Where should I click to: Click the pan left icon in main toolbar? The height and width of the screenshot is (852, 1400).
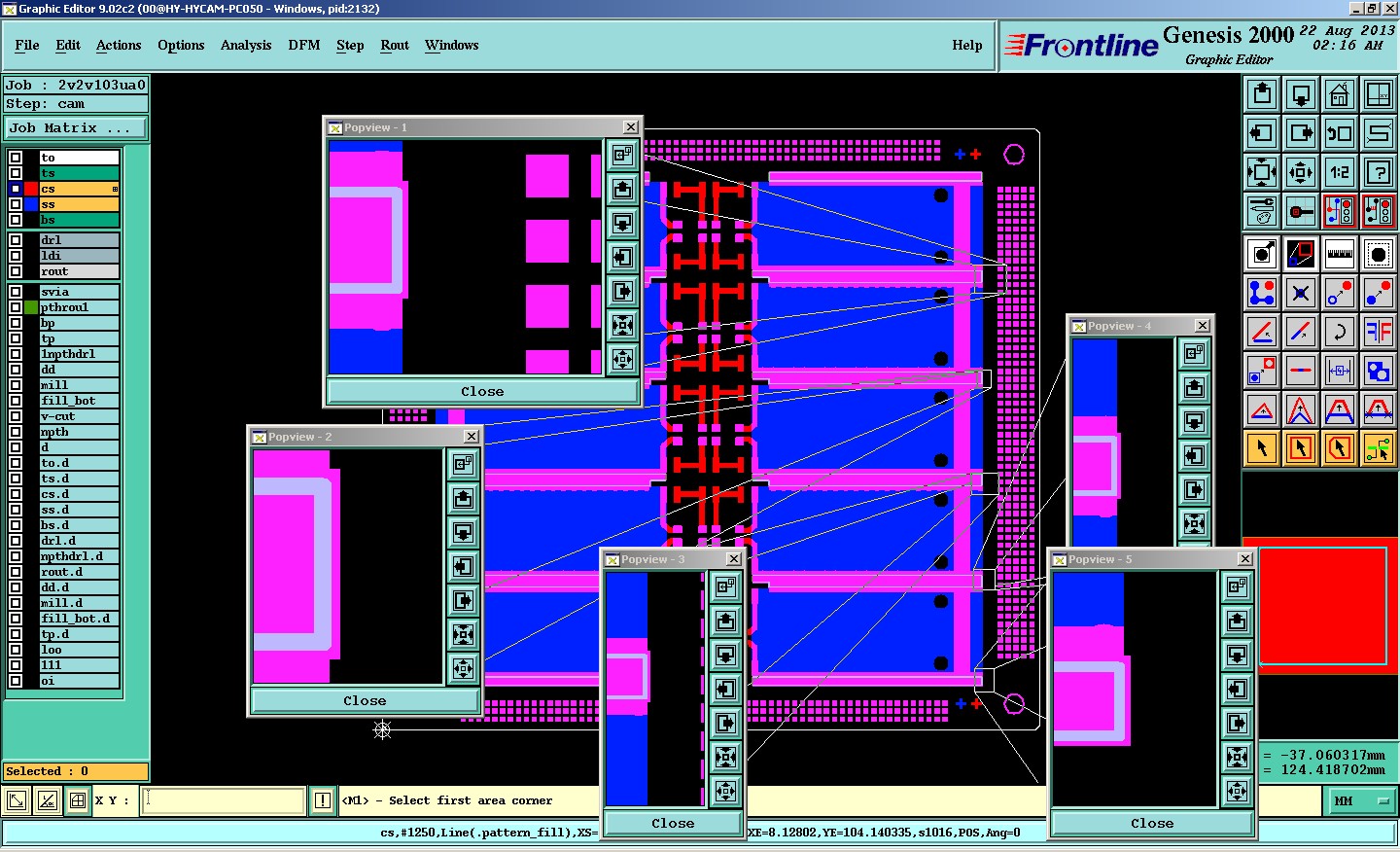click(1262, 133)
